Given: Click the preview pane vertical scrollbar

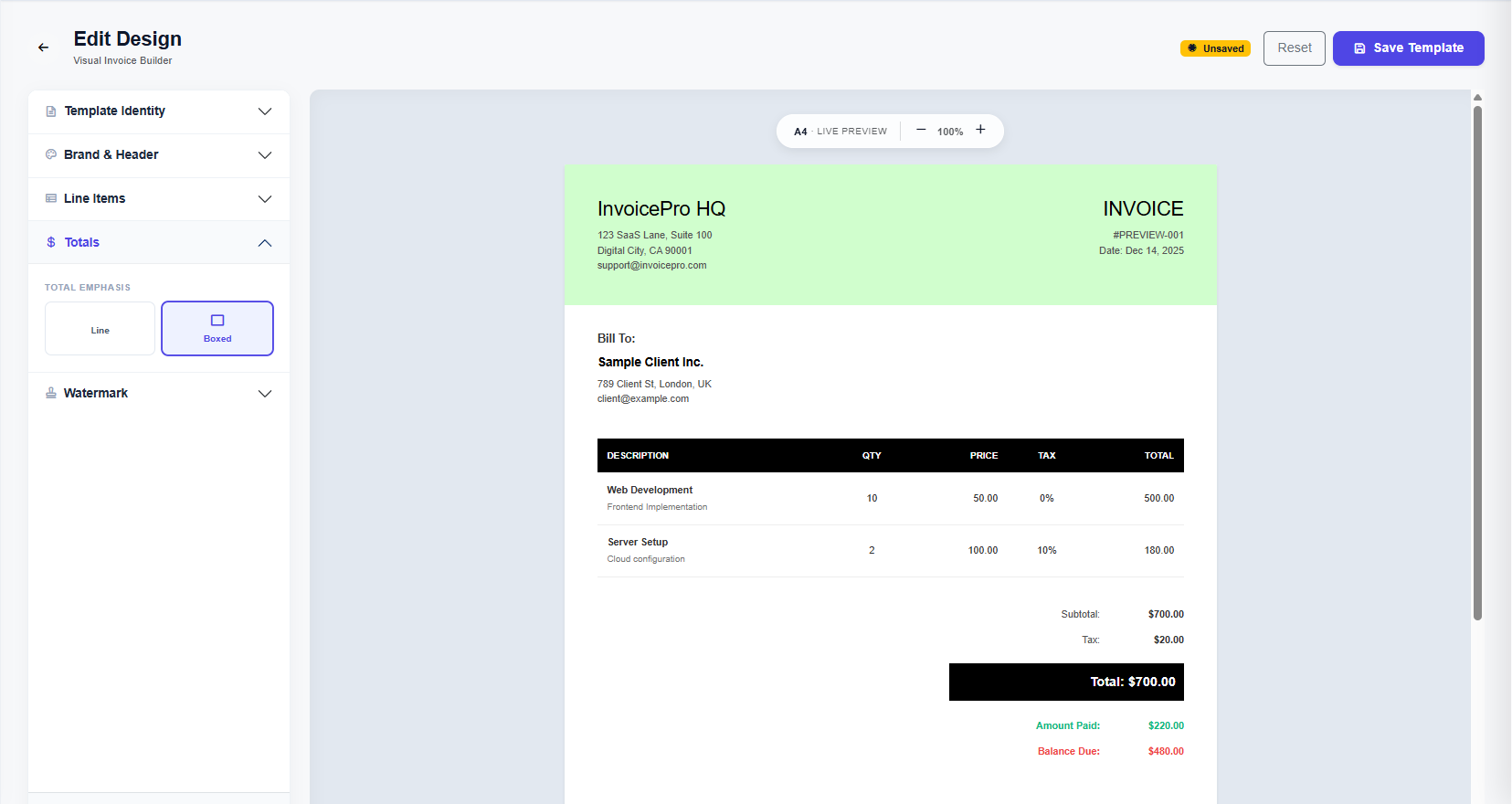Looking at the screenshot, I should [x=1477, y=365].
